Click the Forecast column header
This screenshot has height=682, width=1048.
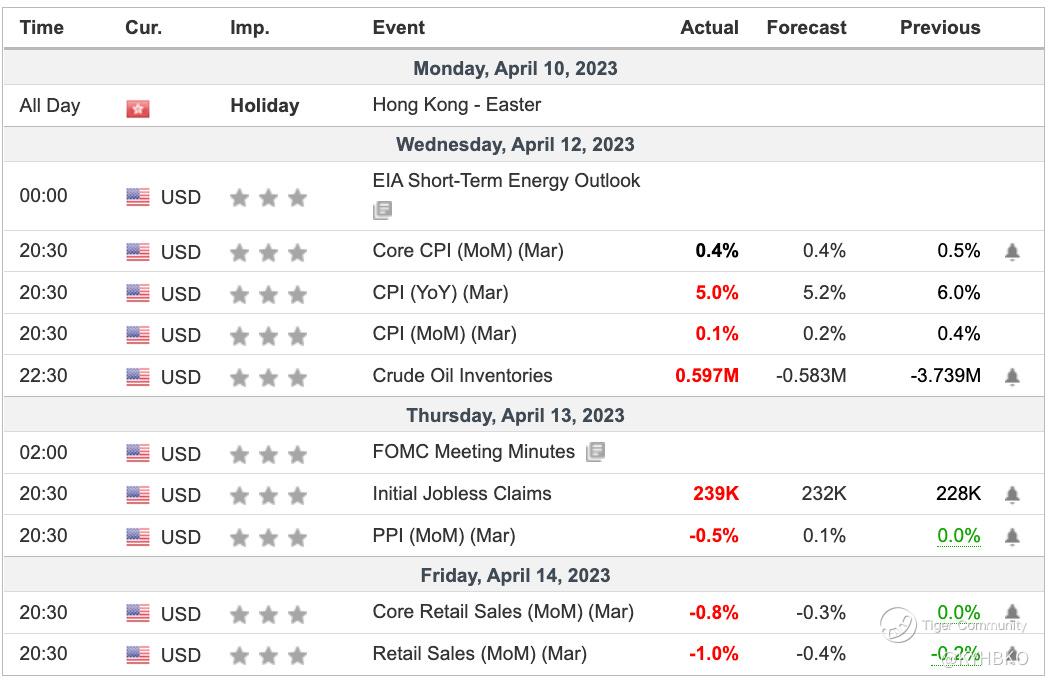point(806,28)
